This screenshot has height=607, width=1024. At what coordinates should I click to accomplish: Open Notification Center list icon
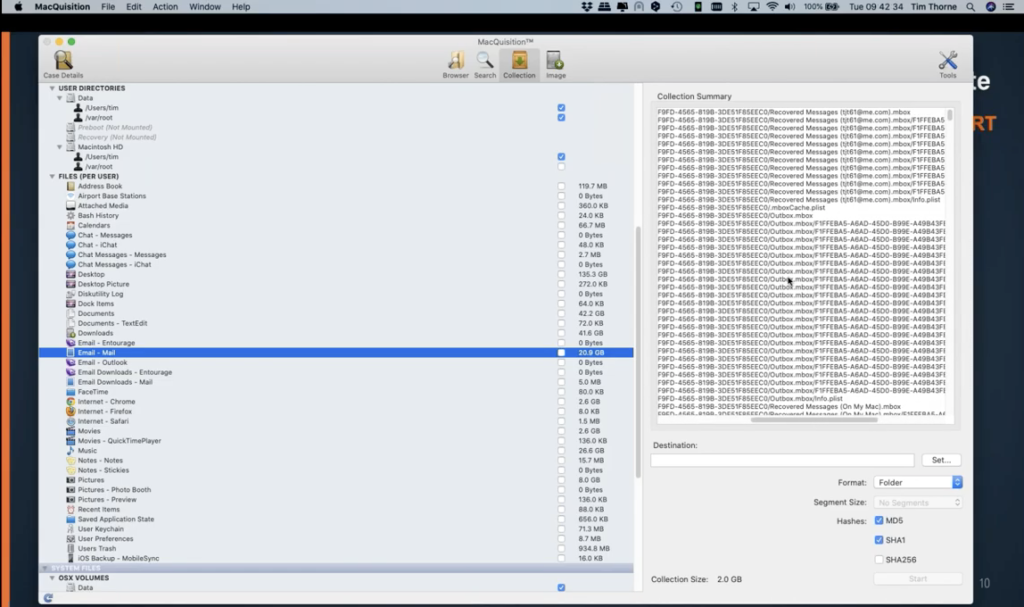tap(1008, 7)
